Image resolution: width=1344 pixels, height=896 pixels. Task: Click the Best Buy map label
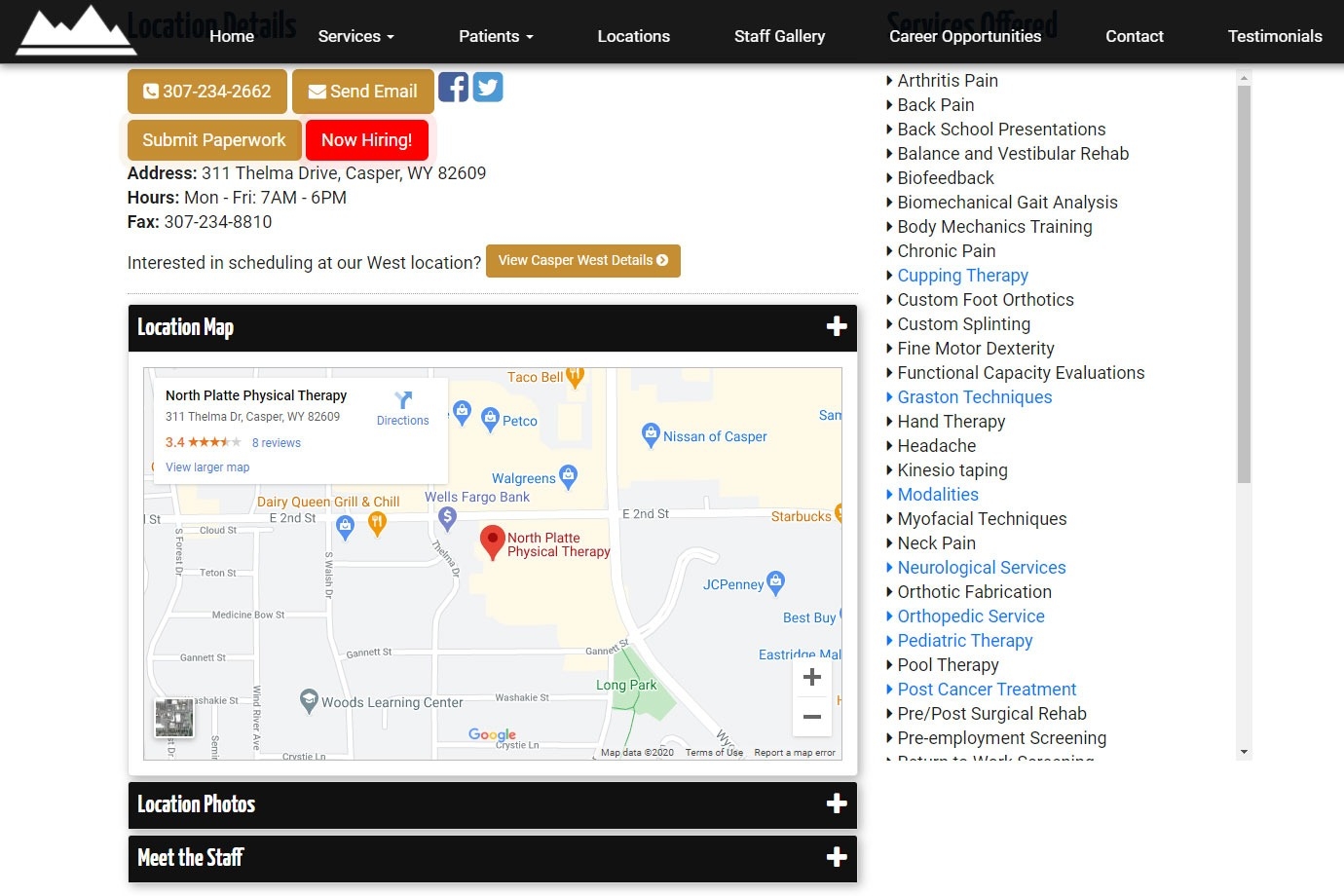click(809, 617)
